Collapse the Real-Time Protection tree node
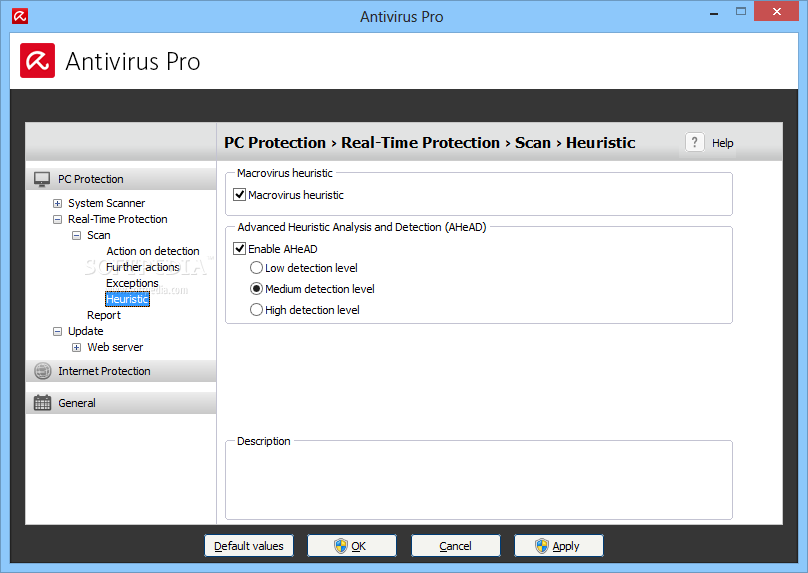Viewport: 808px width, 573px height. point(57,220)
